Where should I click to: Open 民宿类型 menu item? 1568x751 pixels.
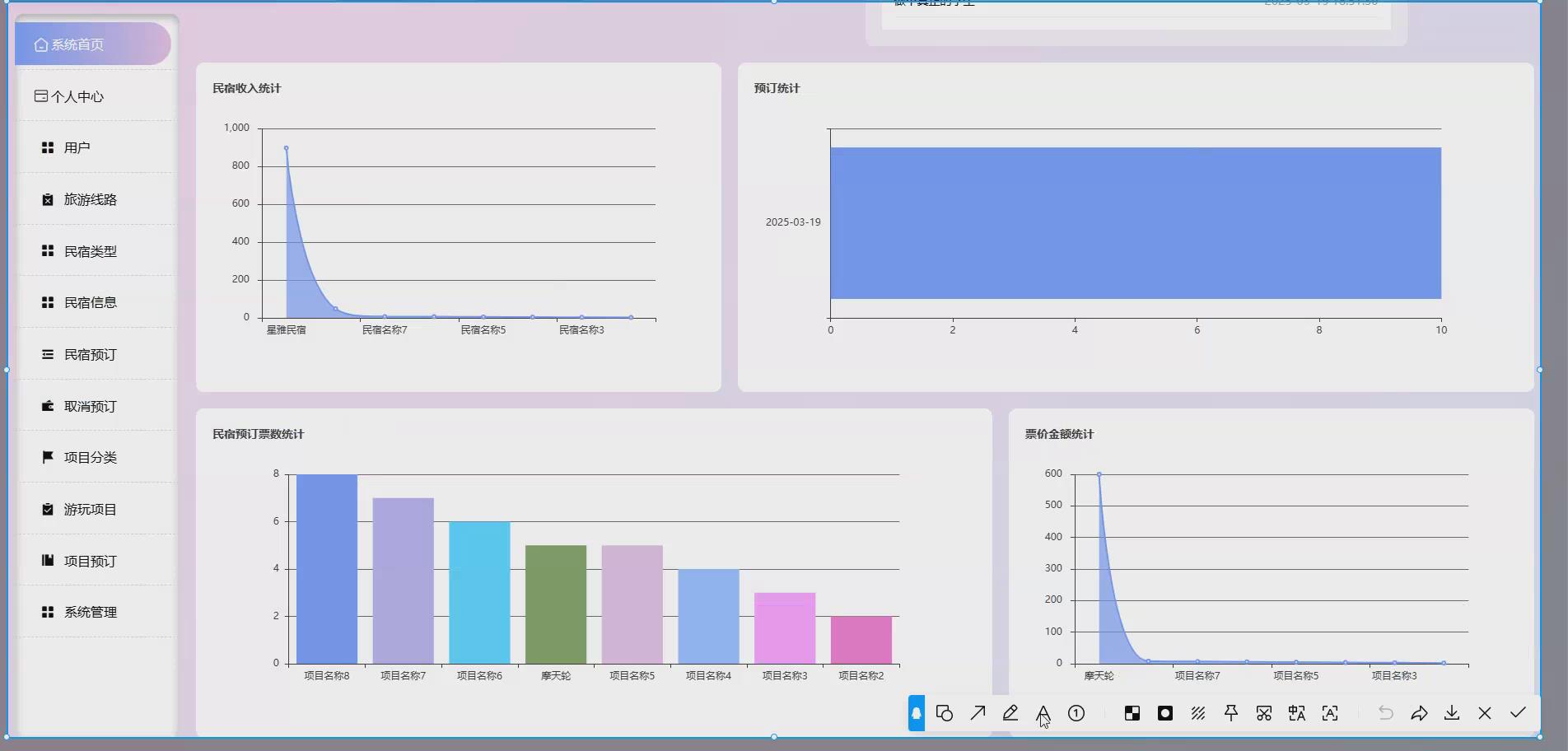tap(96, 251)
